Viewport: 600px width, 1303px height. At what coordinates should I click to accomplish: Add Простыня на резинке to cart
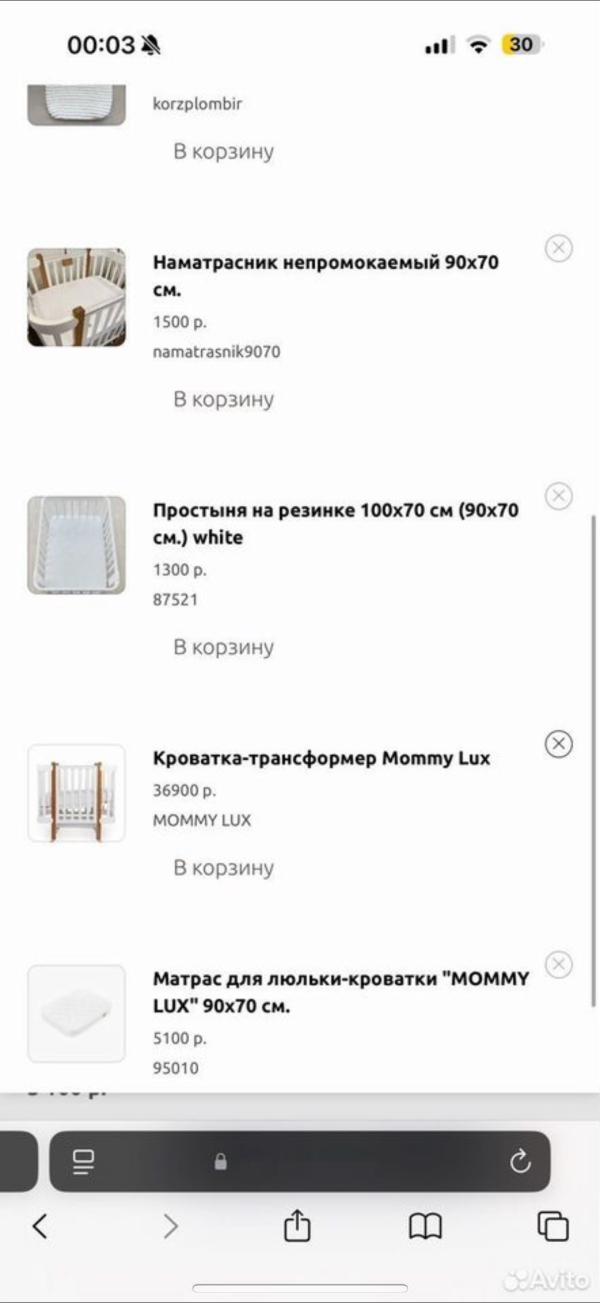[223, 647]
